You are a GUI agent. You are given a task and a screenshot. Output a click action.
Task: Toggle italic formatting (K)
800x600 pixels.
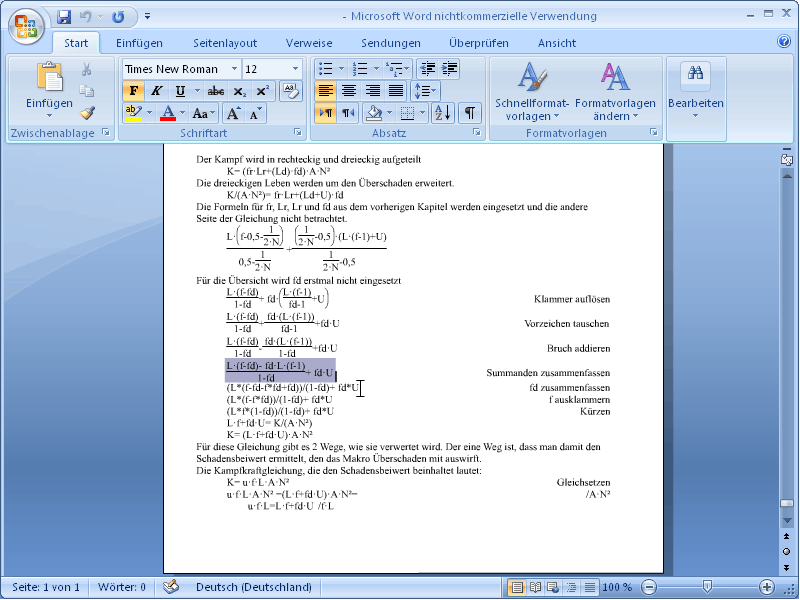coord(156,91)
